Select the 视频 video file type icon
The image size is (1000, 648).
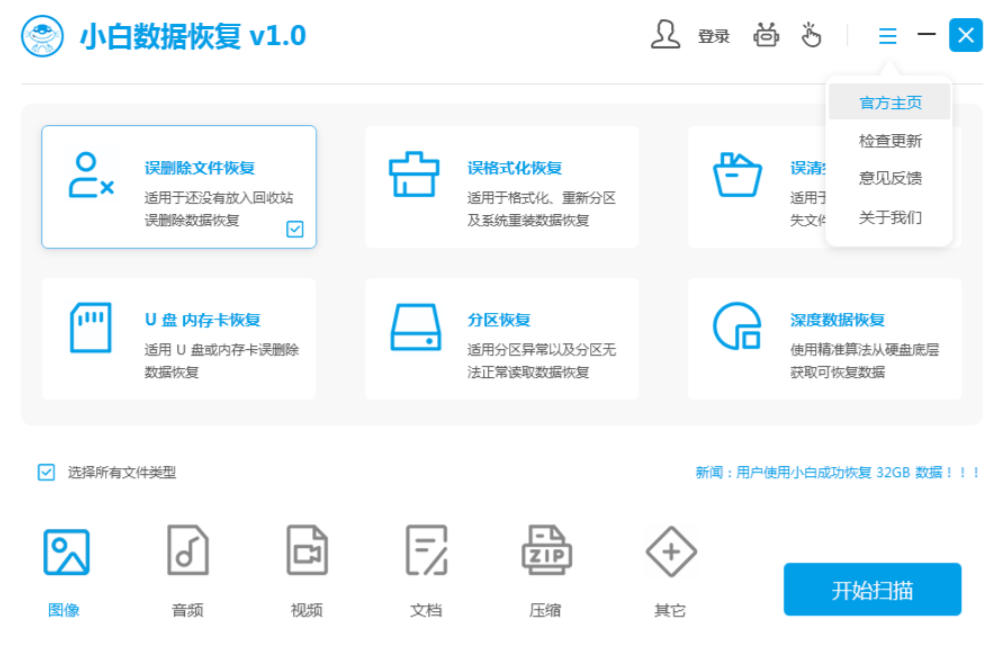point(307,552)
